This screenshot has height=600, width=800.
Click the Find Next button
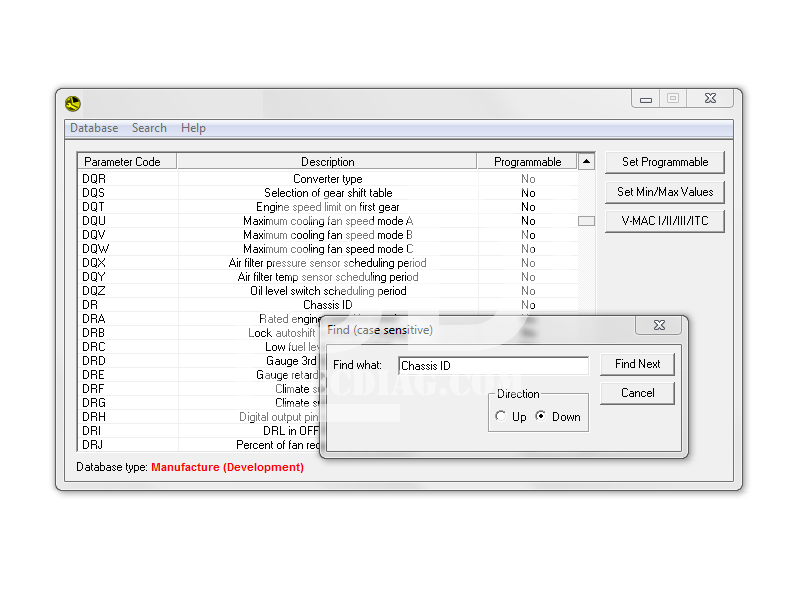[637, 364]
